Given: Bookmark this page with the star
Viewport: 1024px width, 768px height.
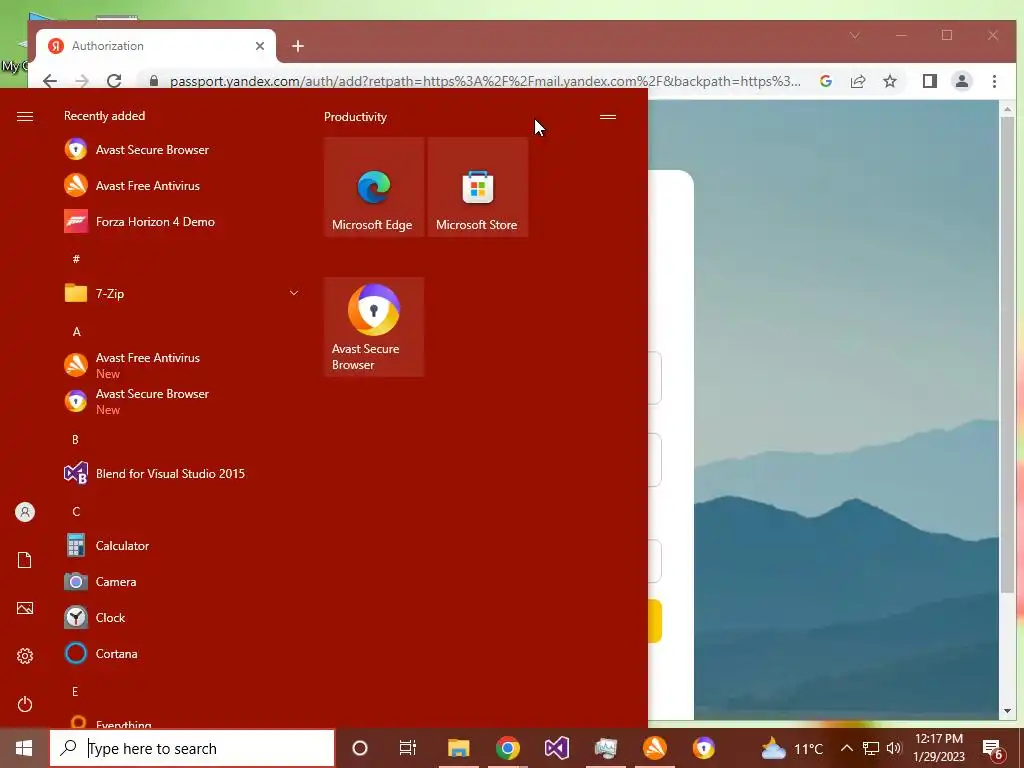Looking at the screenshot, I should (889, 81).
